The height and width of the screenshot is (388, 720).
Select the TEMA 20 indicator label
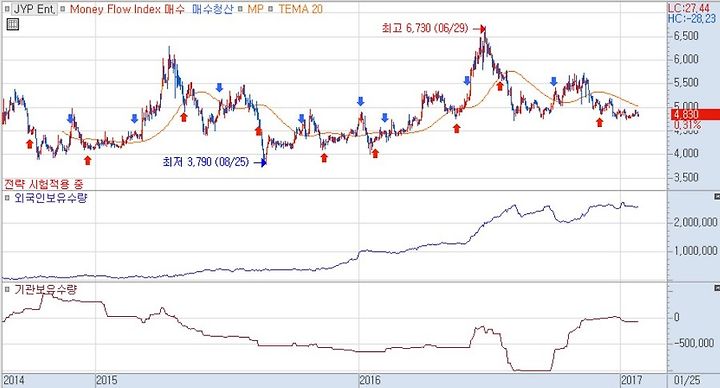[300, 9]
